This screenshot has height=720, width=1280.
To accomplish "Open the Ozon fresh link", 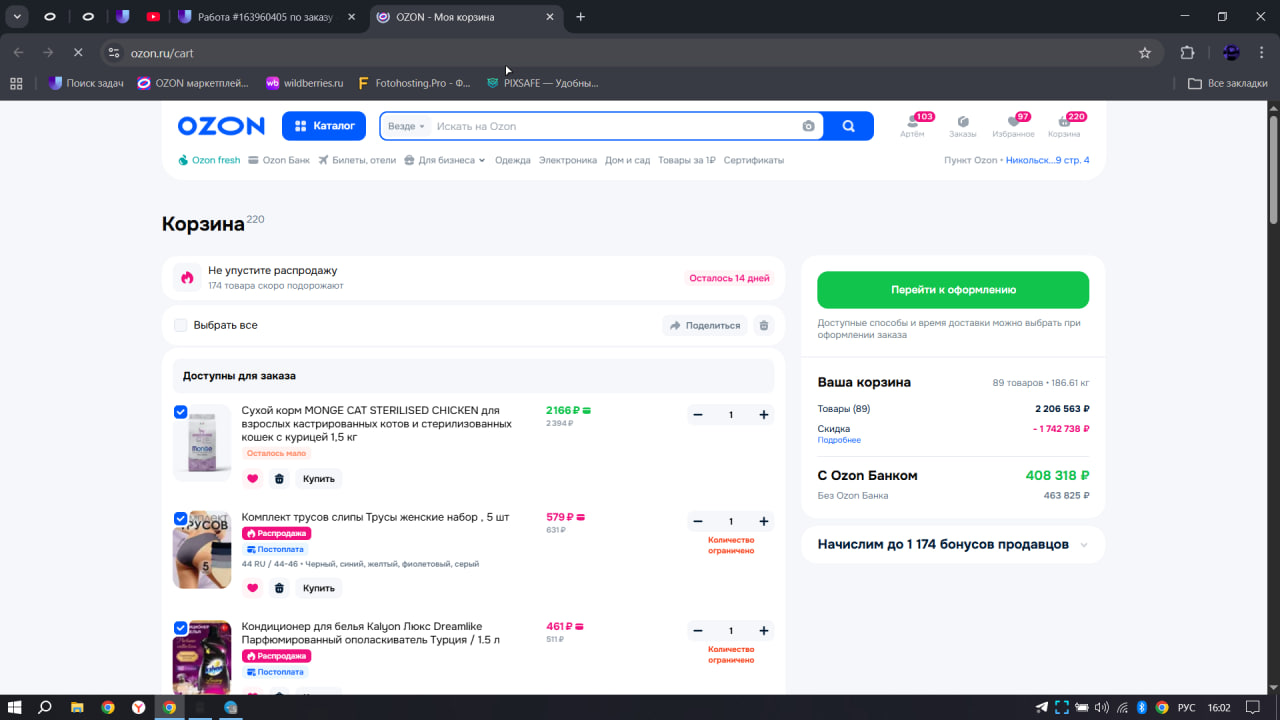I will (x=209, y=160).
